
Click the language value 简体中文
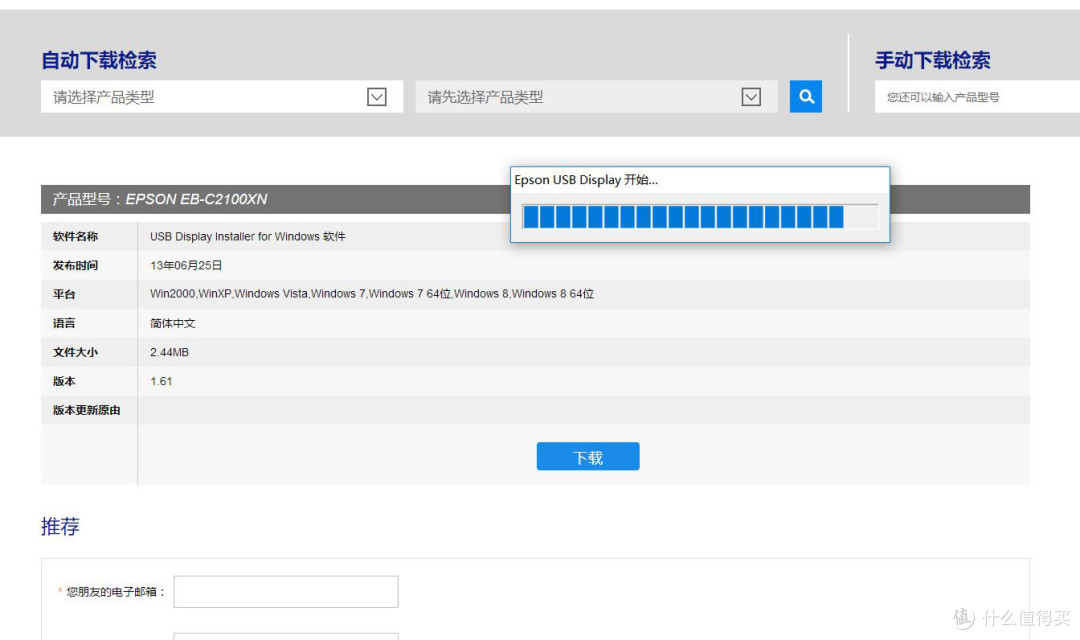[173, 323]
